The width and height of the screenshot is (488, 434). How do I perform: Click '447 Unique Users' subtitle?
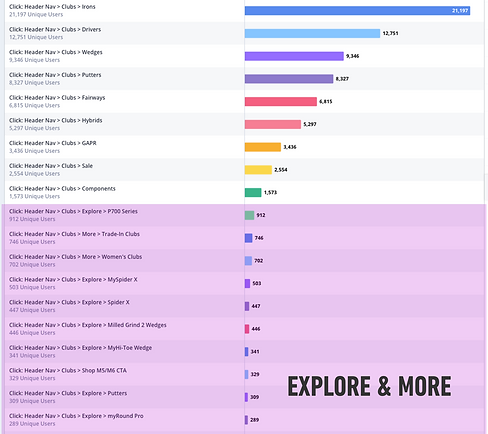(x=32, y=310)
